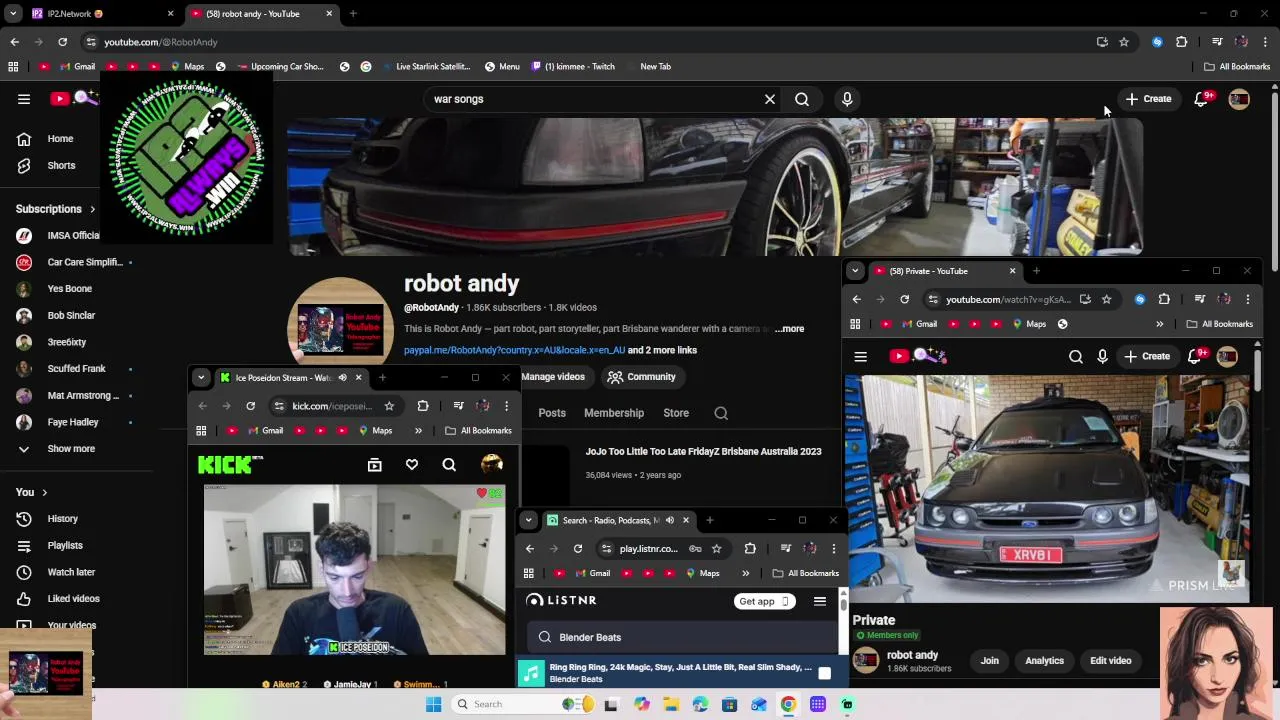The width and height of the screenshot is (1280, 720).
Task: Show hidden bookmarks in Kick window
Action: pyautogui.click(x=418, y=431)
